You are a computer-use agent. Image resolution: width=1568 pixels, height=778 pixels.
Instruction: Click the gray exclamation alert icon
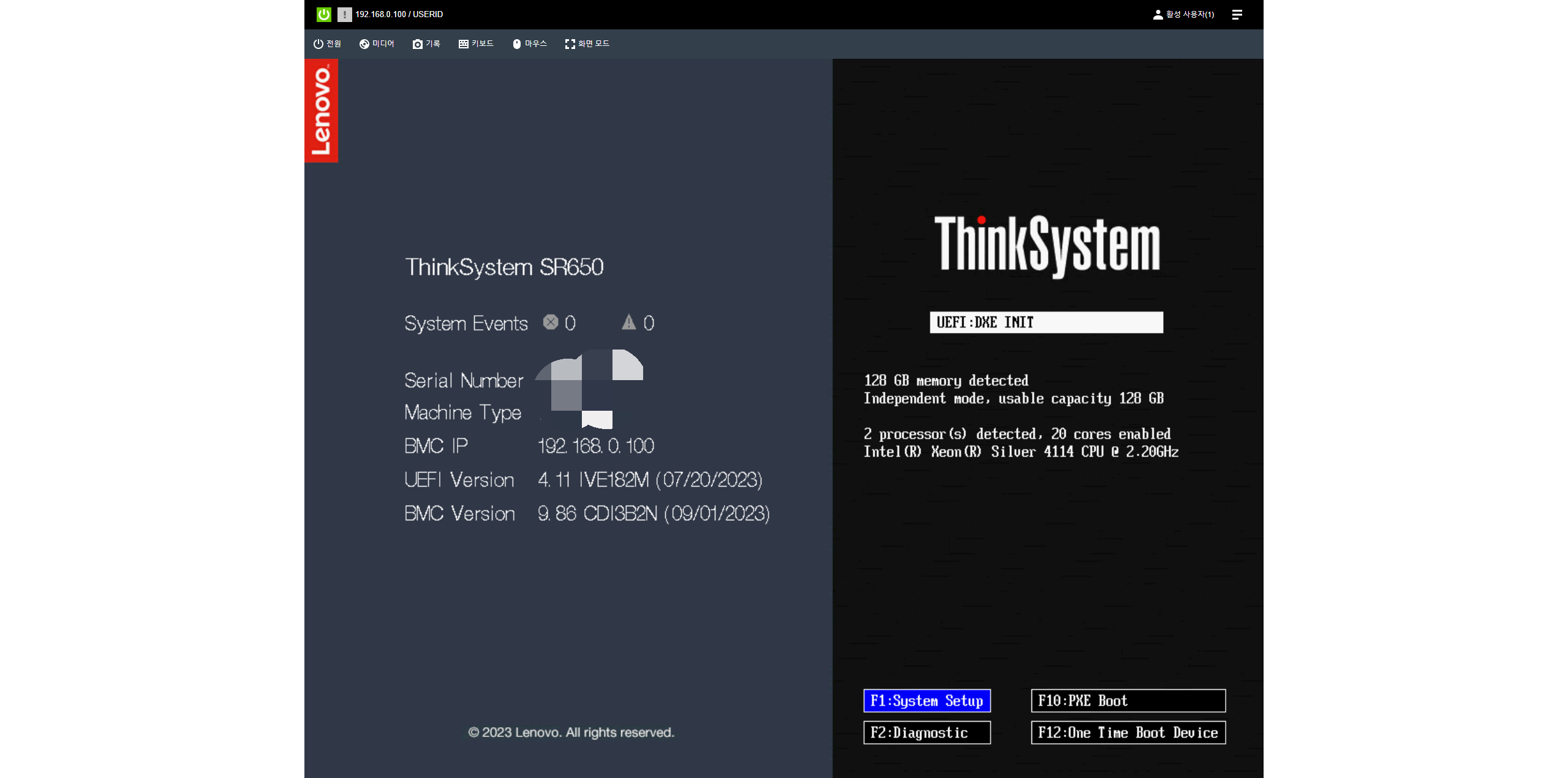coord(344,14)
